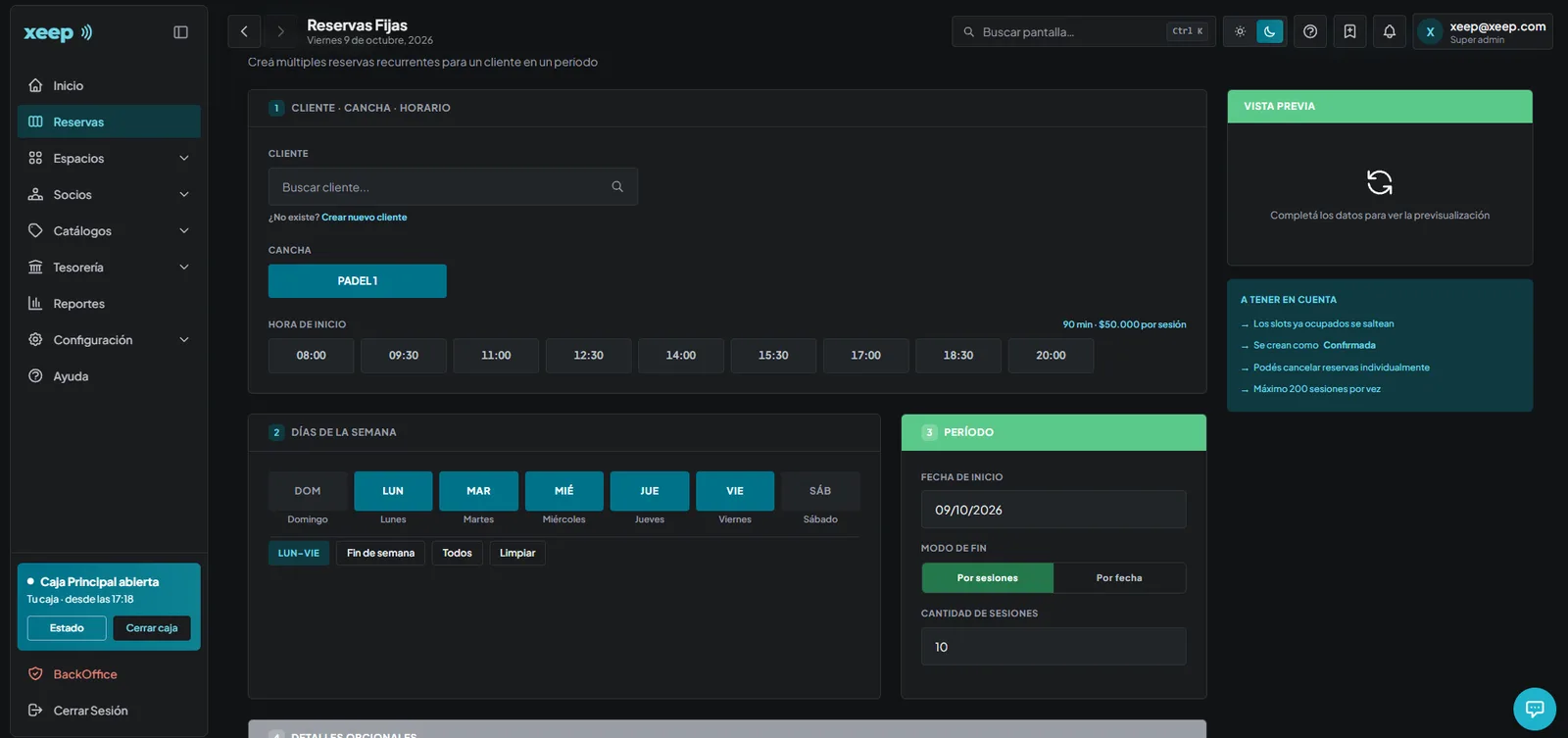Switch to light theme sun icon
The image size is (1568, 738).
click(1240, 31)
